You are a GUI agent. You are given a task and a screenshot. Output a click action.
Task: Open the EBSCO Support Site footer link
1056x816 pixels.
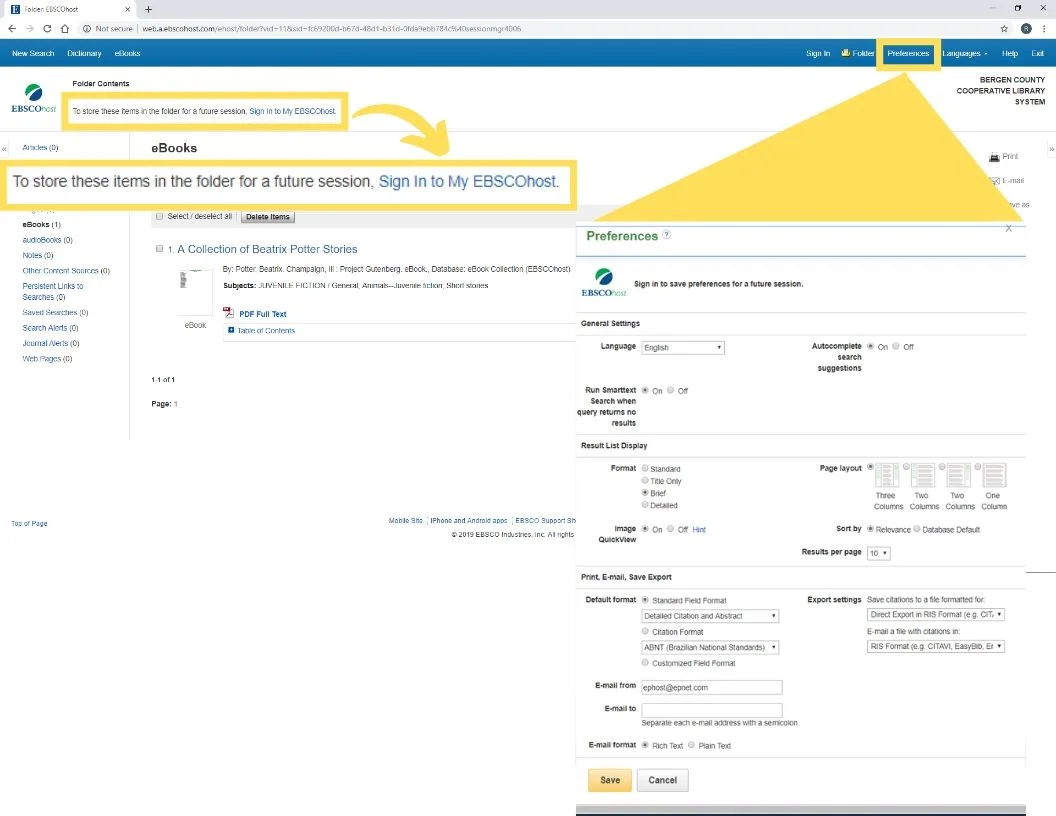546,520
